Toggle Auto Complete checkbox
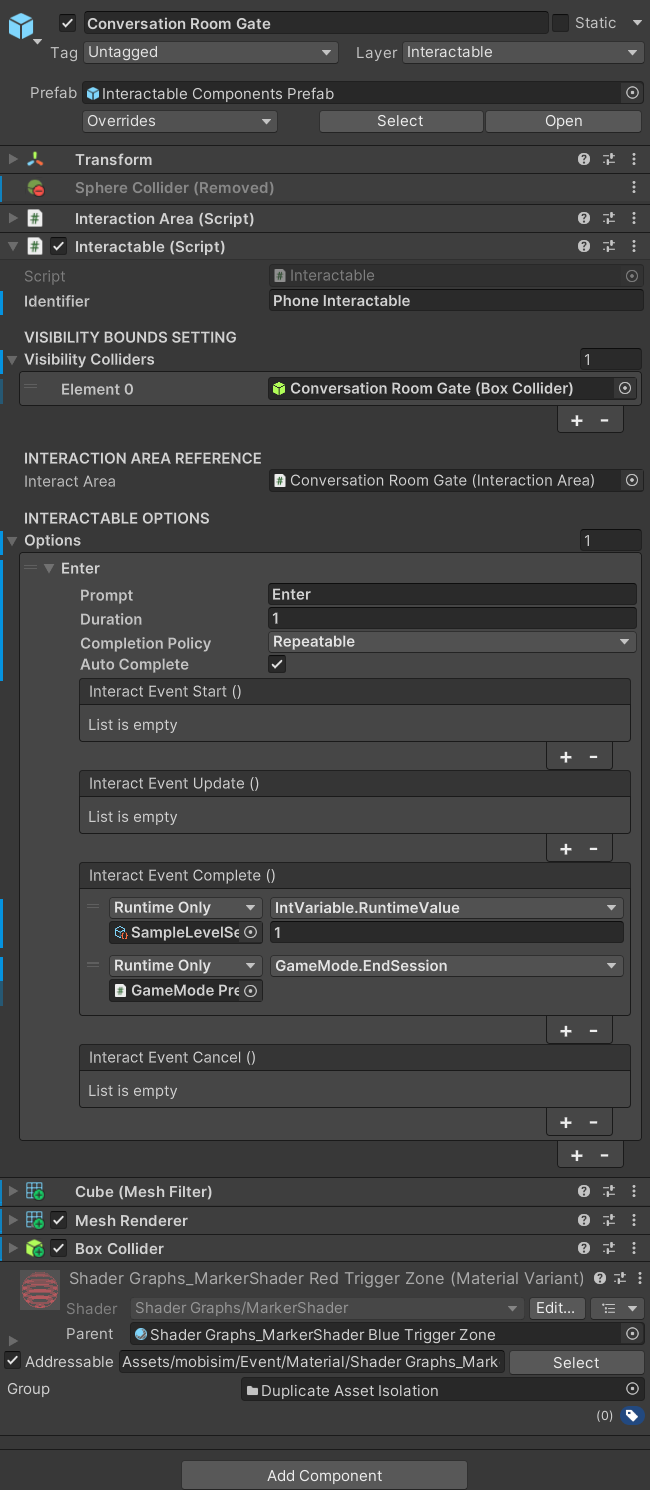 point(278,664)
